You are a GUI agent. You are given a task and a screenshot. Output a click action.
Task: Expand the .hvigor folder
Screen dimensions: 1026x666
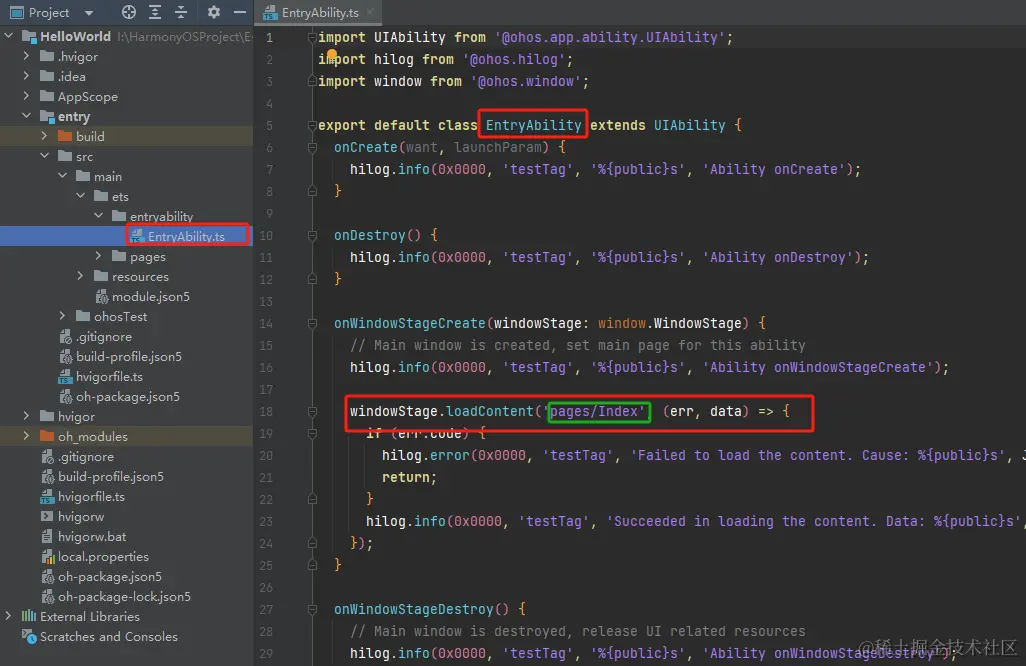point(26,56)
